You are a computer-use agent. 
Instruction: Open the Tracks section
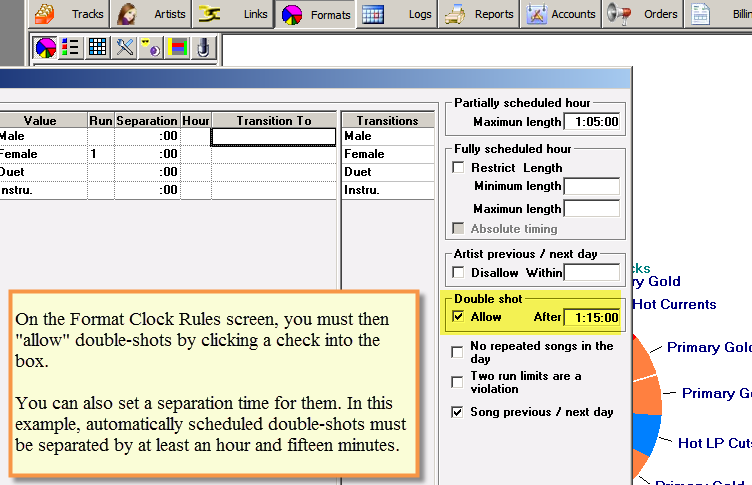click(69, 14)
